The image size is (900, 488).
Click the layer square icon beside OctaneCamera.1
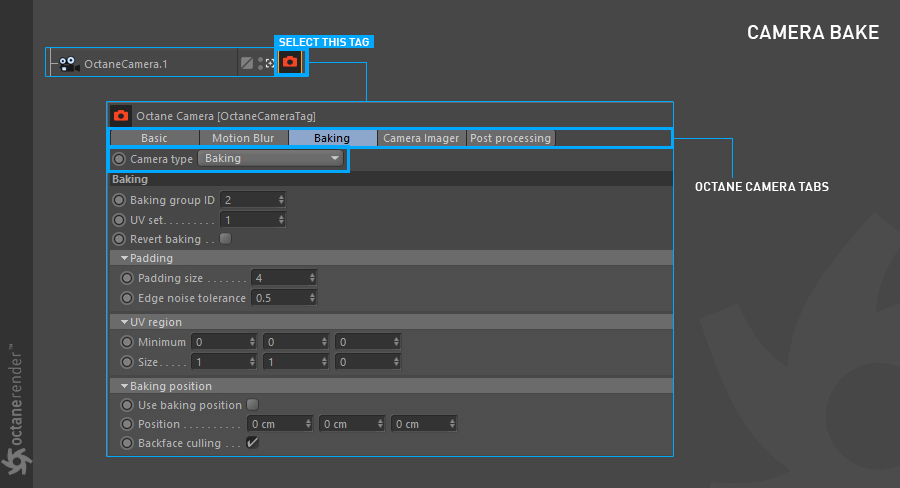point(247,63)
